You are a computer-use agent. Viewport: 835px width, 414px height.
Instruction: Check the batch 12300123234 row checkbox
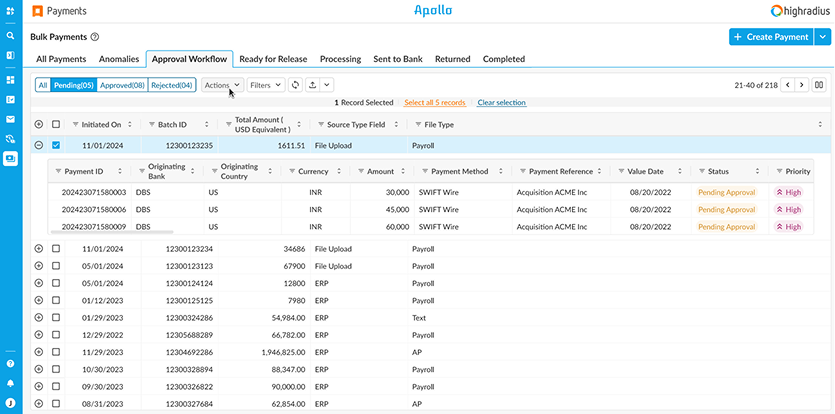coord(56,249)
